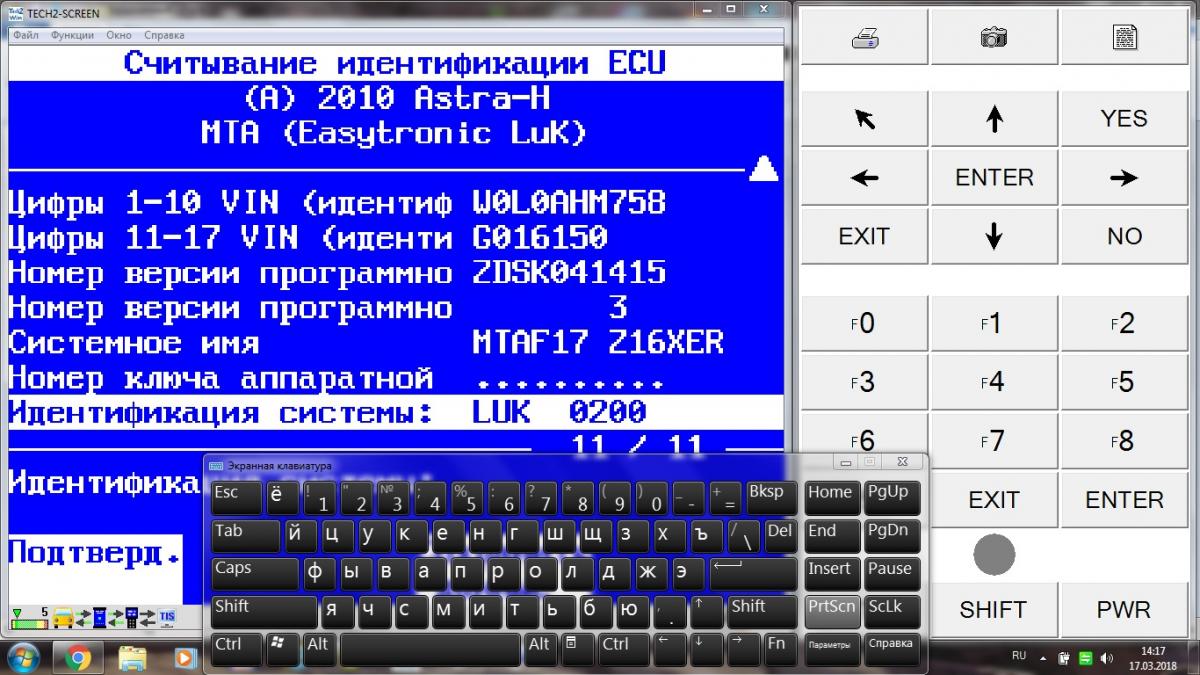This screenshot has height=675, width=1200.
Task: Click the RU language indicator in taskbar
Action: (x=1019, y=656)
